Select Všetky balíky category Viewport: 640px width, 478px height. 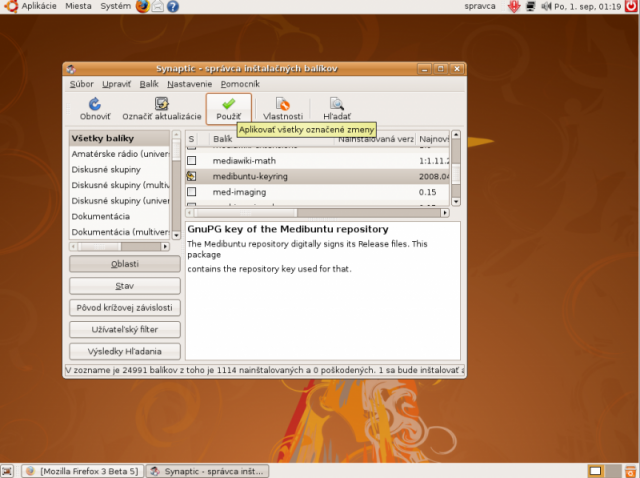(120, 138)
